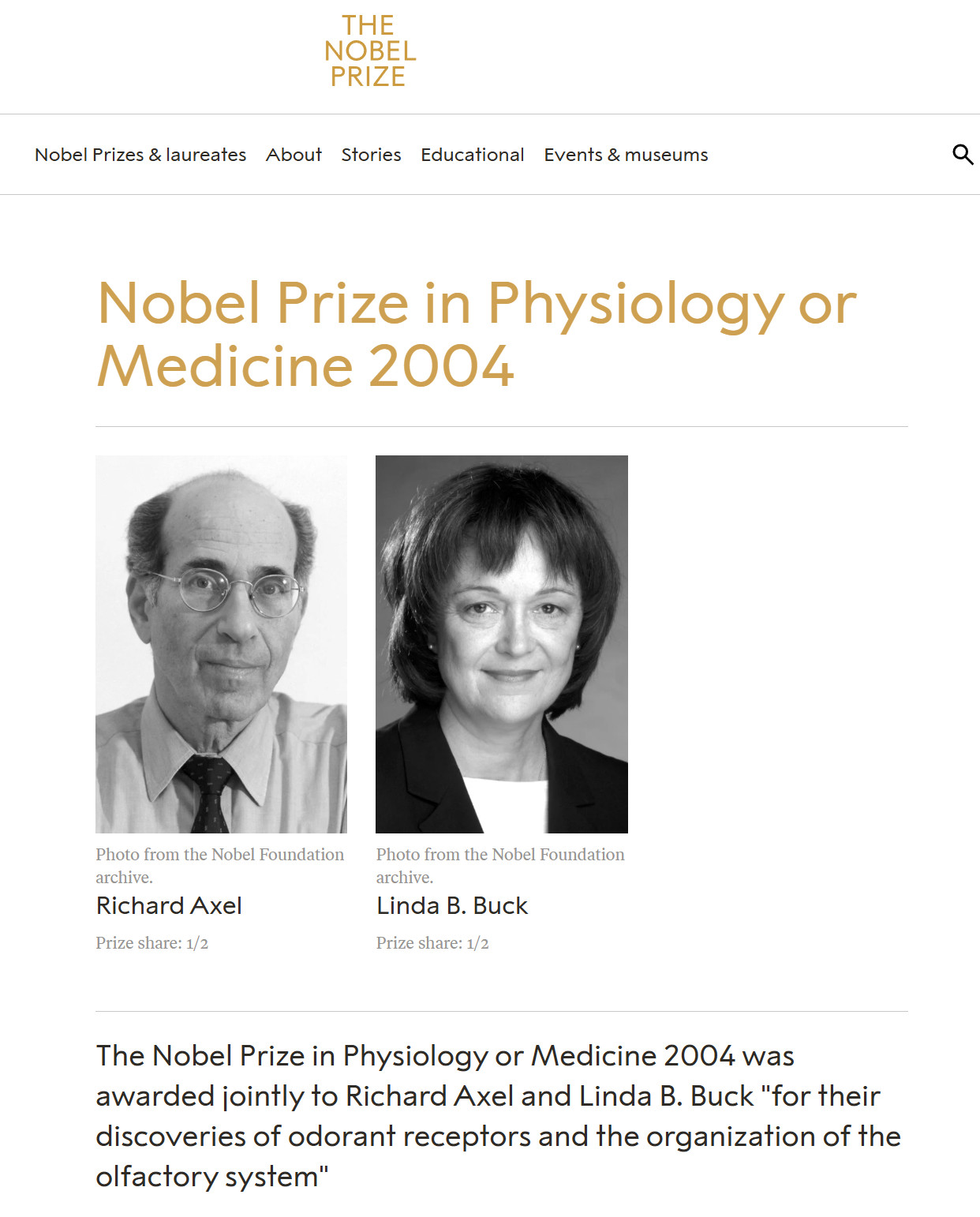Click the prize share text under Linda B. Buck
This screenshot has width=980, height=1217.
(432, 943)
